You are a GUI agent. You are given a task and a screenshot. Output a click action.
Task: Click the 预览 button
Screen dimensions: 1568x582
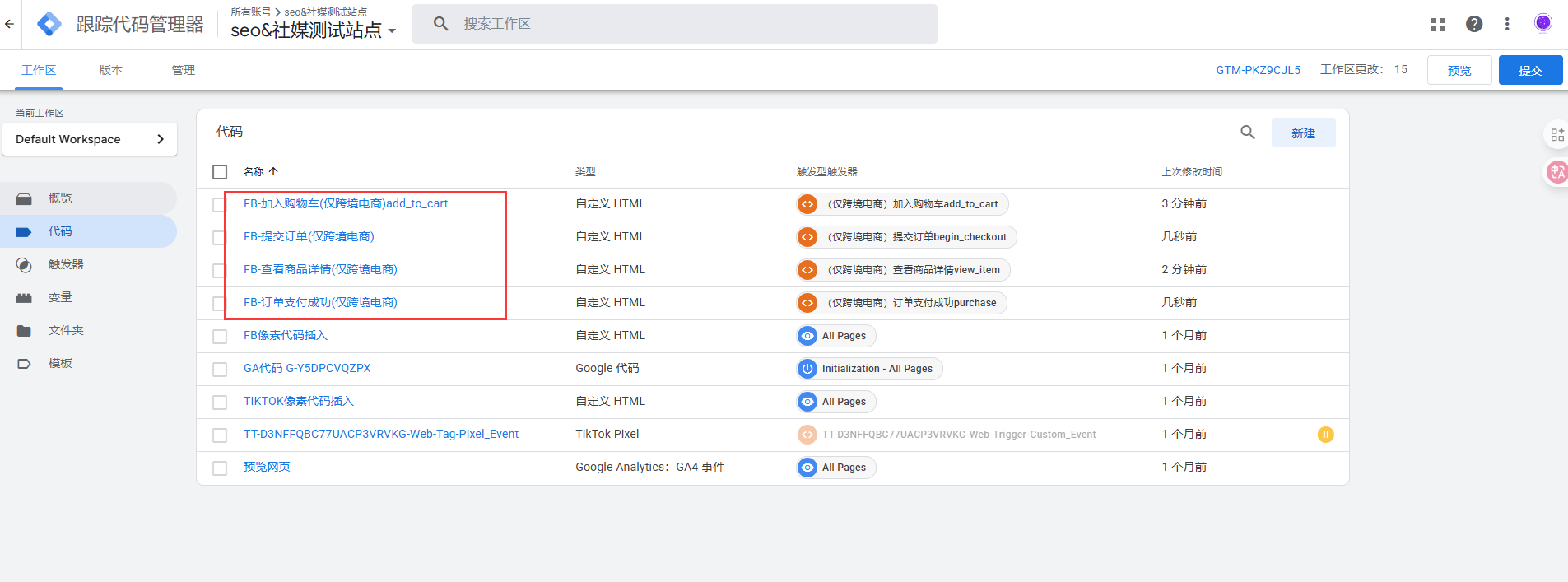click(1459, 70)
